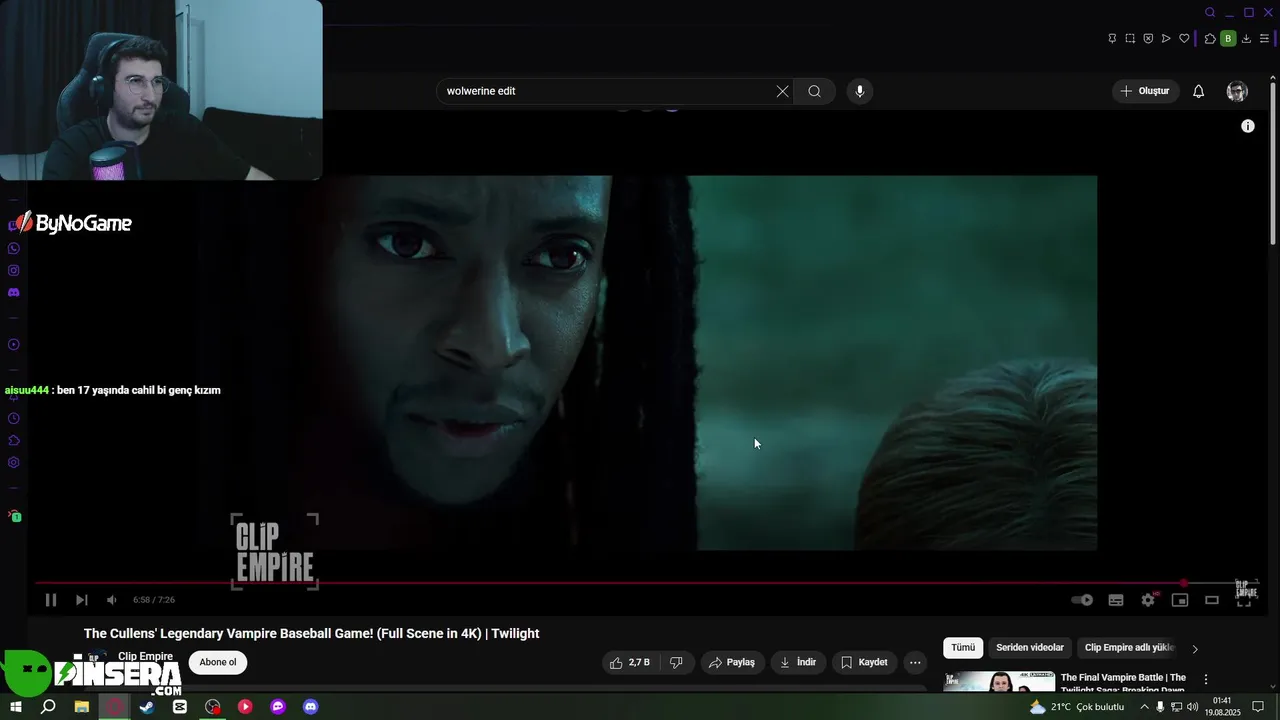Image resolution: width=1280 pixels, height=720 pixels.
Task: Open YouTube notifications bell
Action: (1198, 91)
